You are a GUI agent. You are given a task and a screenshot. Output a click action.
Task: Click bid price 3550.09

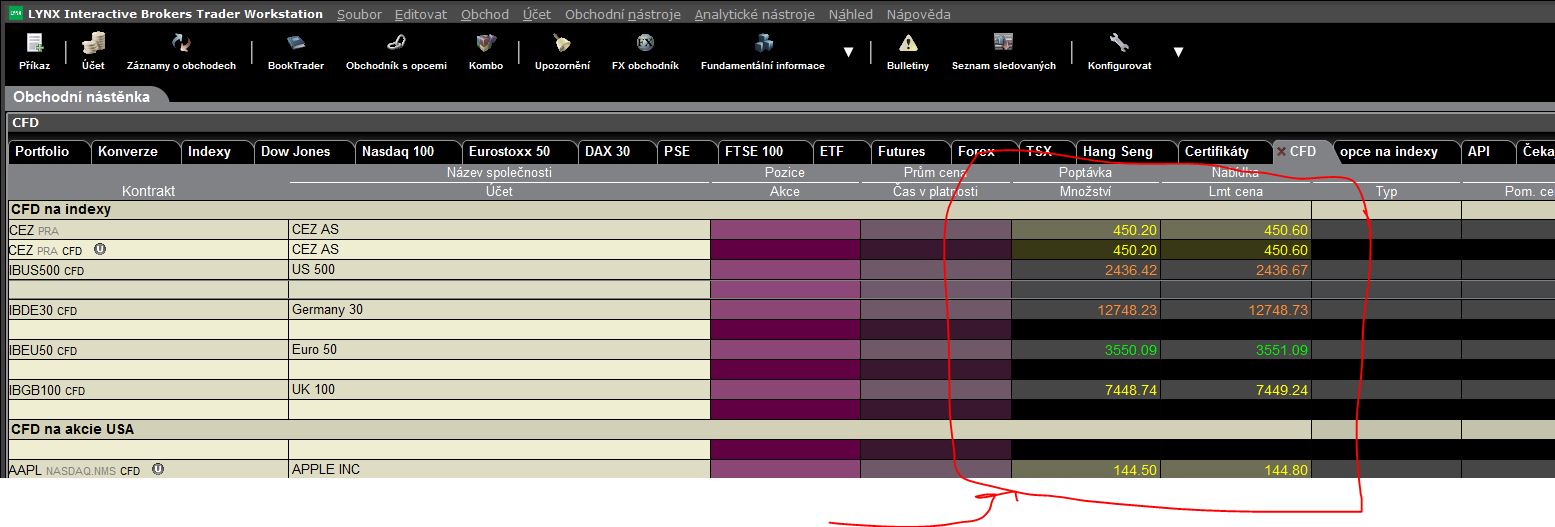click(1130, 350)
